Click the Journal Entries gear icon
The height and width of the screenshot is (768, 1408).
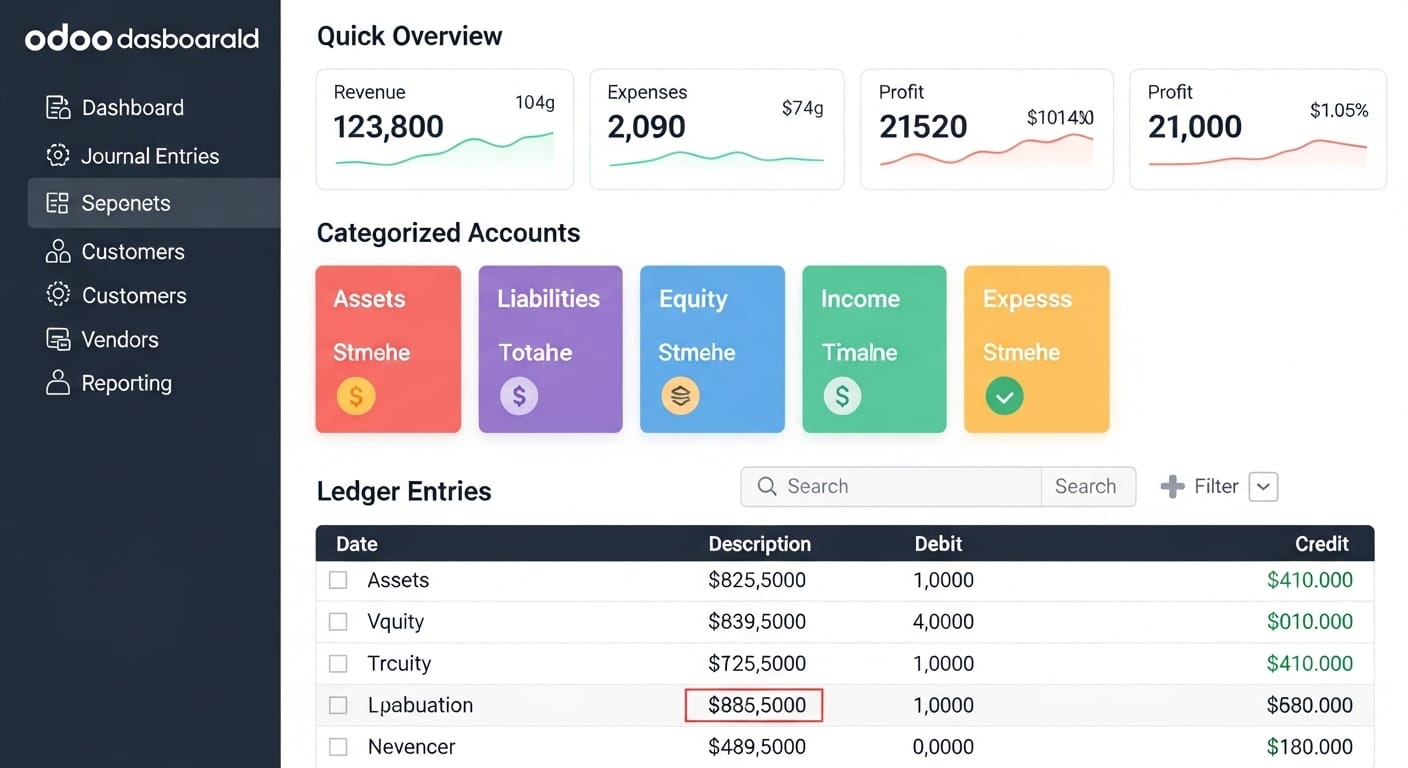click(x=58, y=156)
